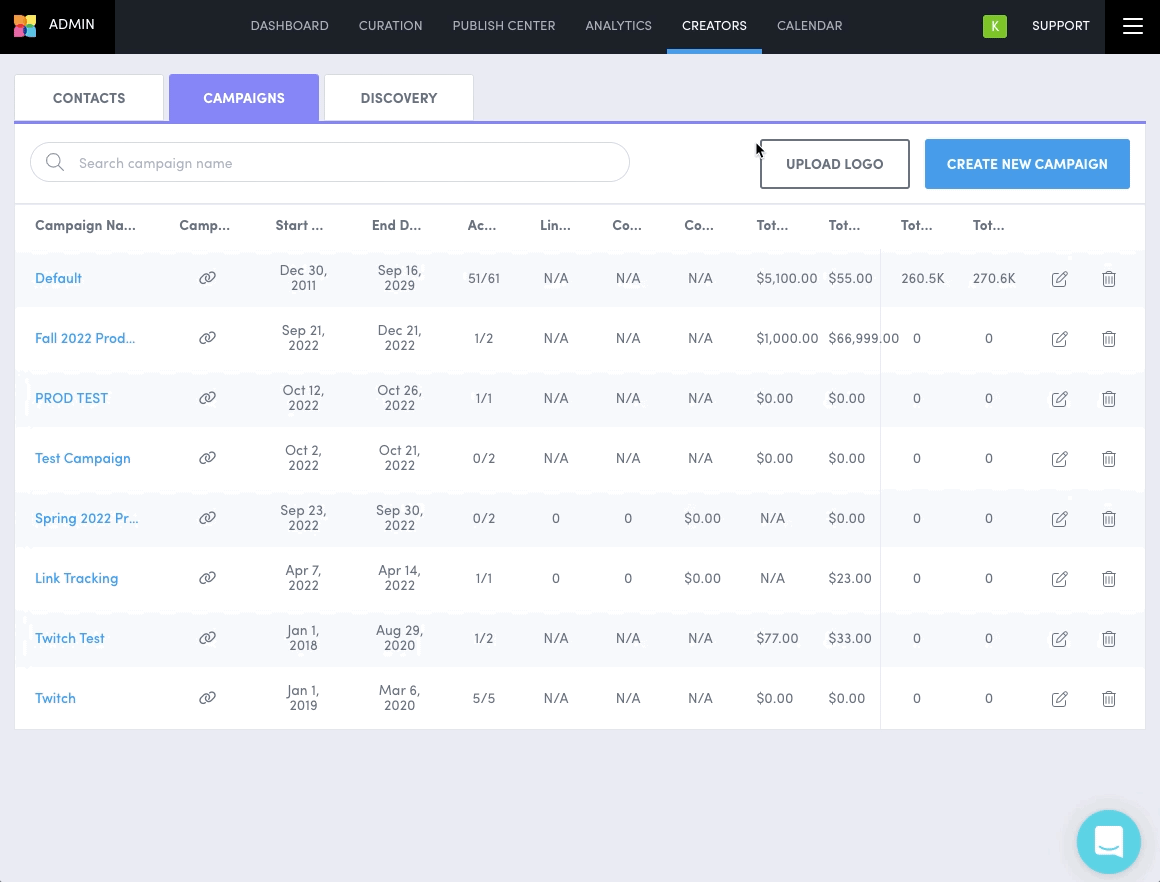
Task: Delete the Fall 2022 Prod campaign
Action: 1108,339
